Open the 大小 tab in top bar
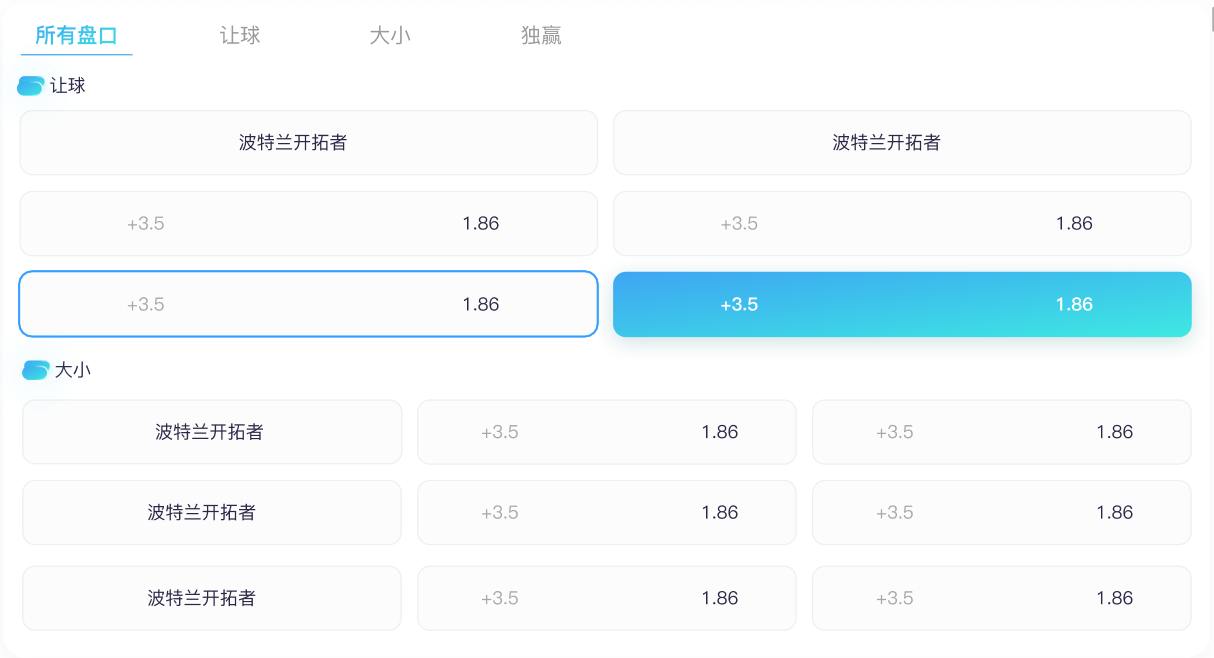 [x=390, y=36]
